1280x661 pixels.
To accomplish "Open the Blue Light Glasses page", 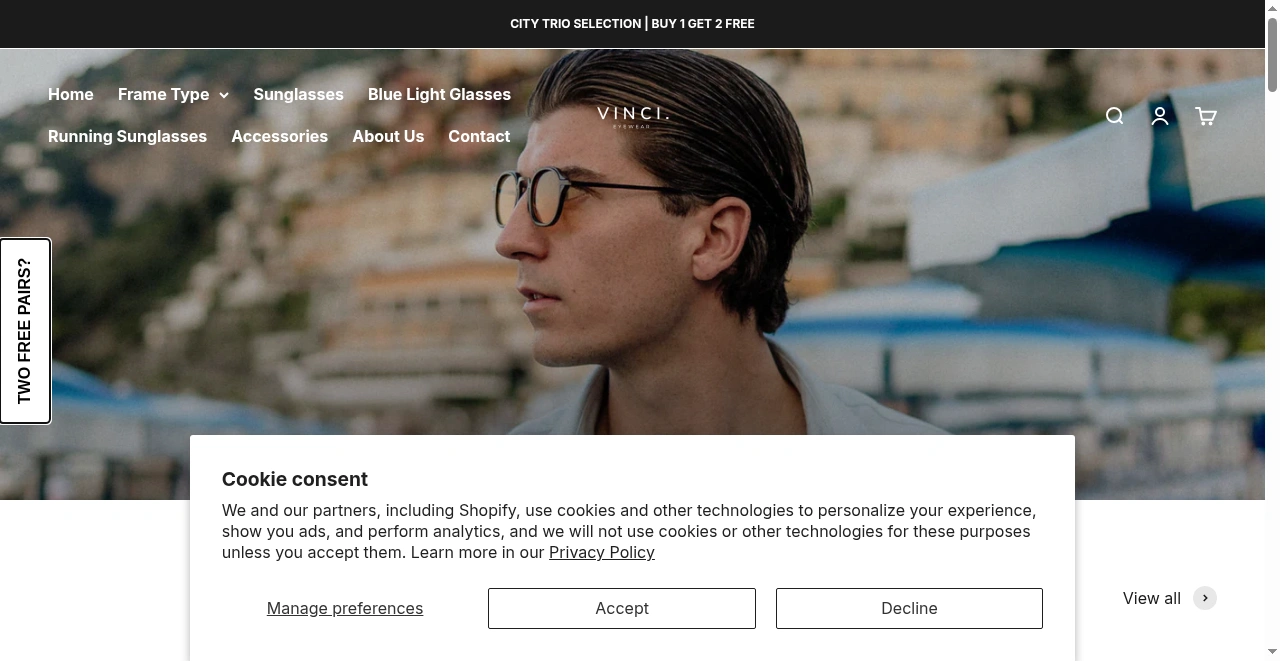I will coord(439,94).
